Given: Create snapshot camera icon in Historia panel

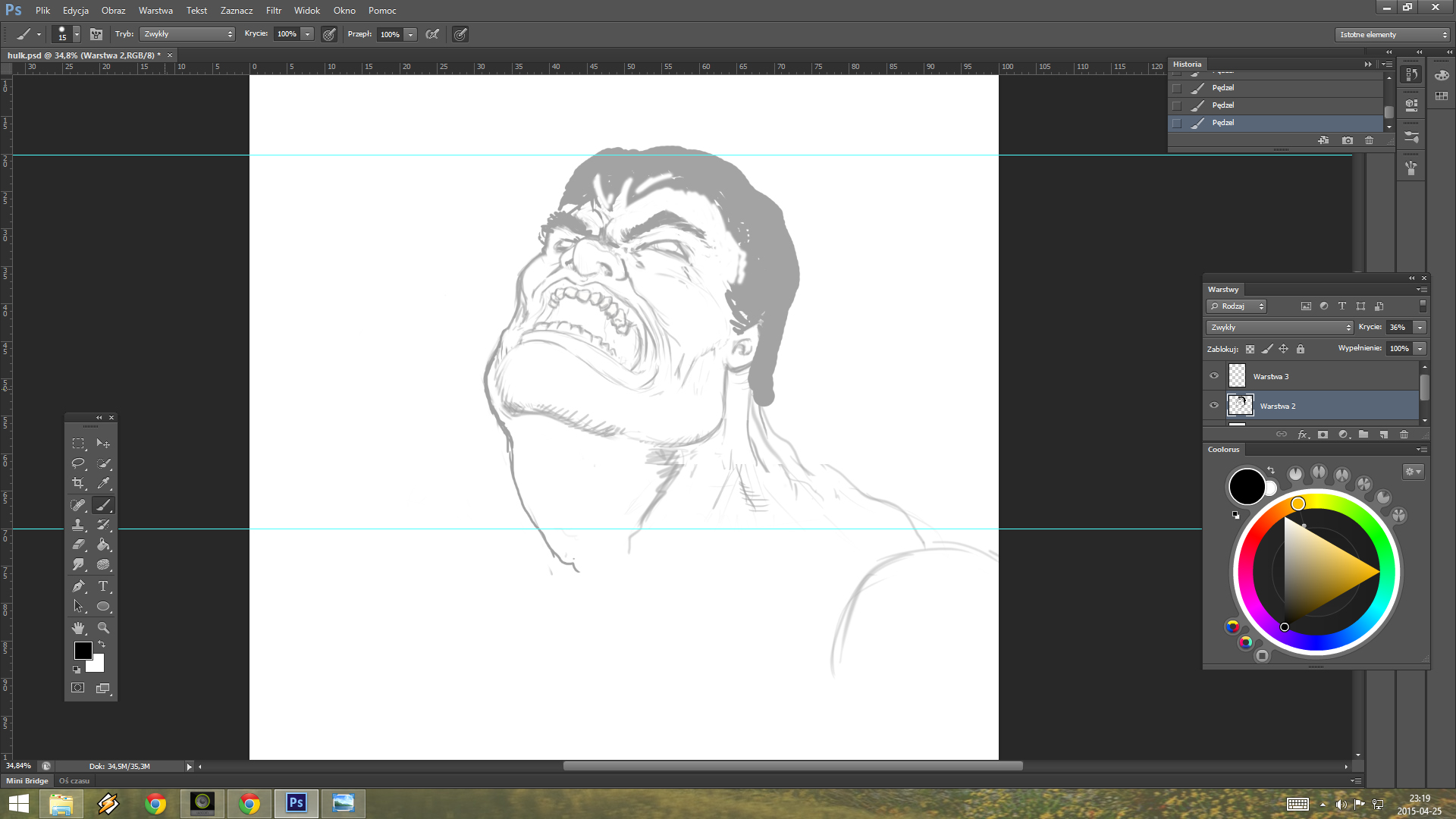Looking at the screenshot, I should 1348,140.
